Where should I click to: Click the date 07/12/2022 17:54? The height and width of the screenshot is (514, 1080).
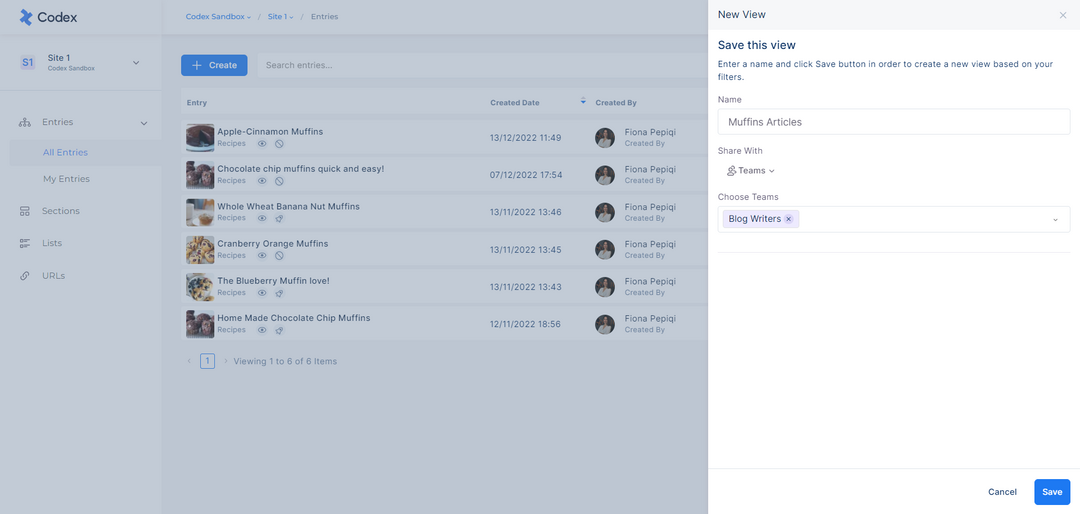526,175
